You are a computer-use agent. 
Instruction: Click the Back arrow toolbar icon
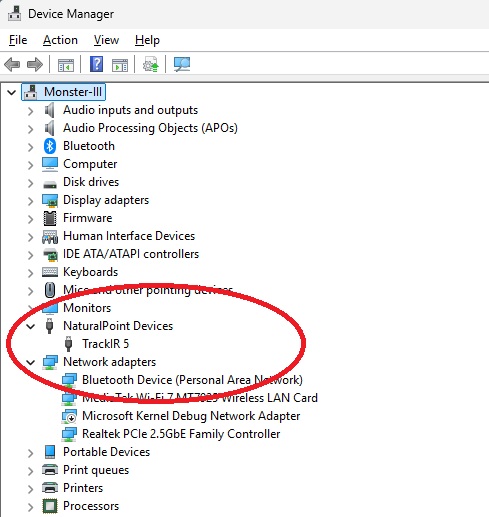pyautogui.click(x=12, y=64)
